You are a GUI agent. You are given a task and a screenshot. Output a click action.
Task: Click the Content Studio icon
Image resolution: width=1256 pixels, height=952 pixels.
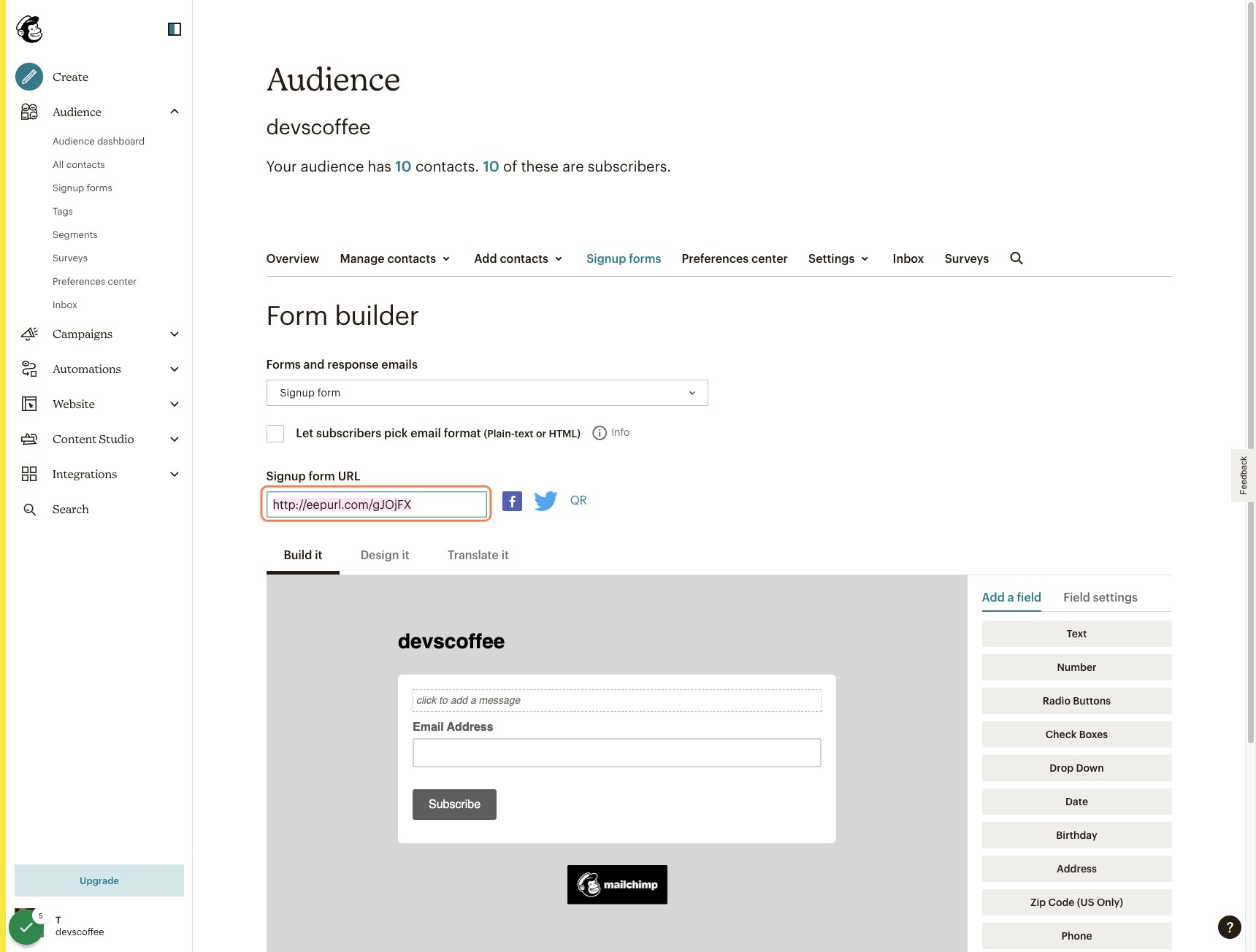click(29, 439)
